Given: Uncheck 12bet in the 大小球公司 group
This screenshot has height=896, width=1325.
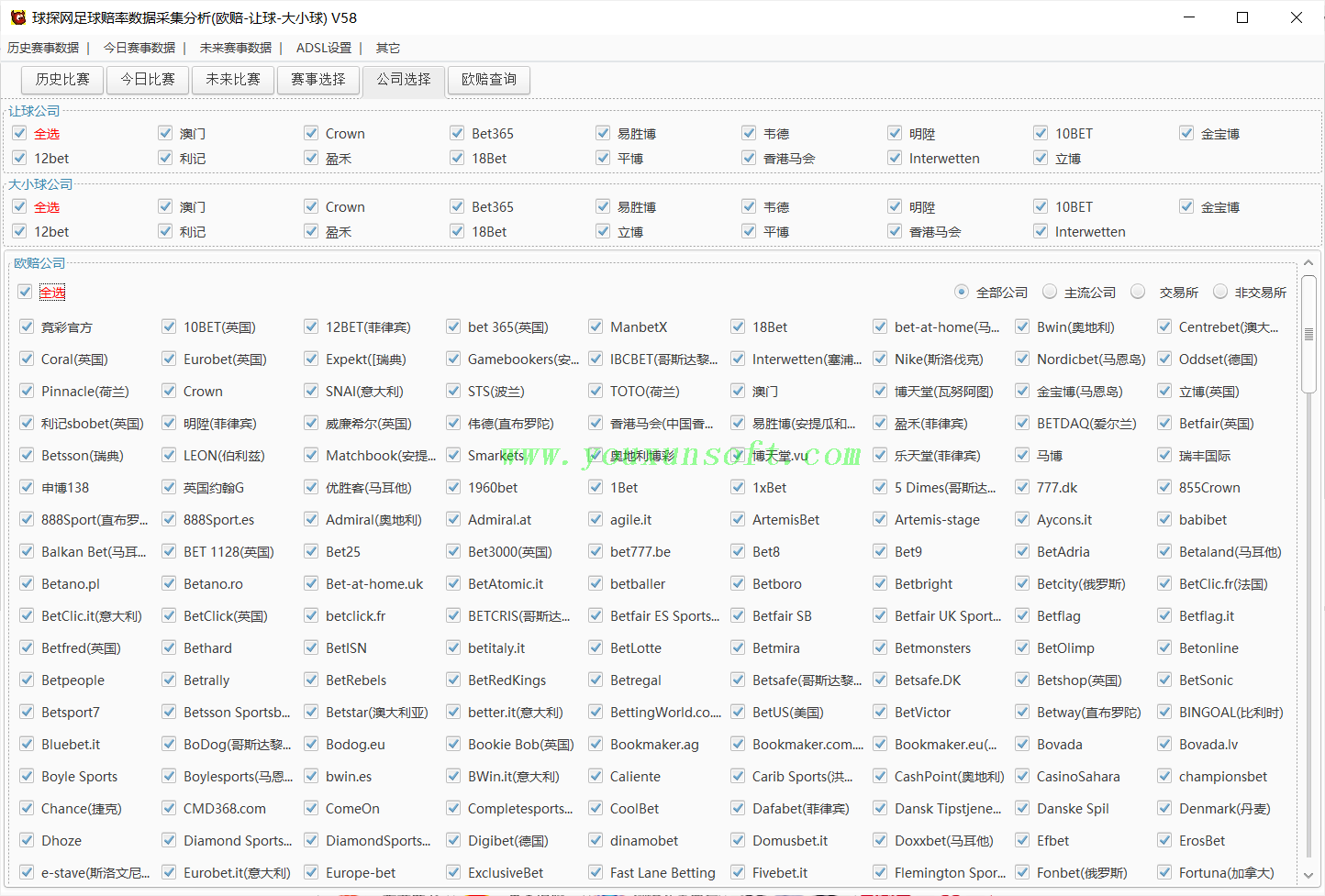Looking at the screenshot, I should coord(19,231).
